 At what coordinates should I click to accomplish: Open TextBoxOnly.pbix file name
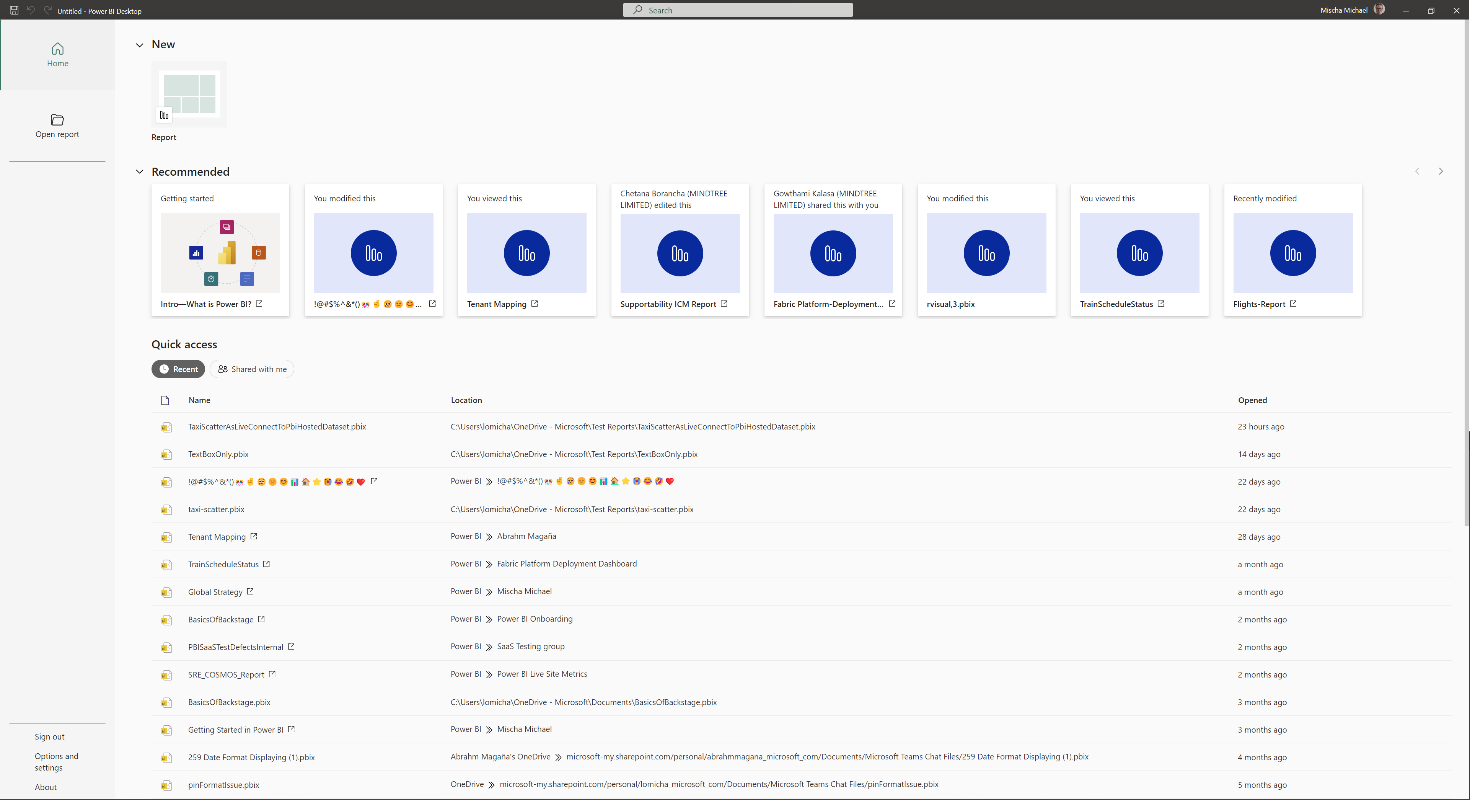click(218, 454)
